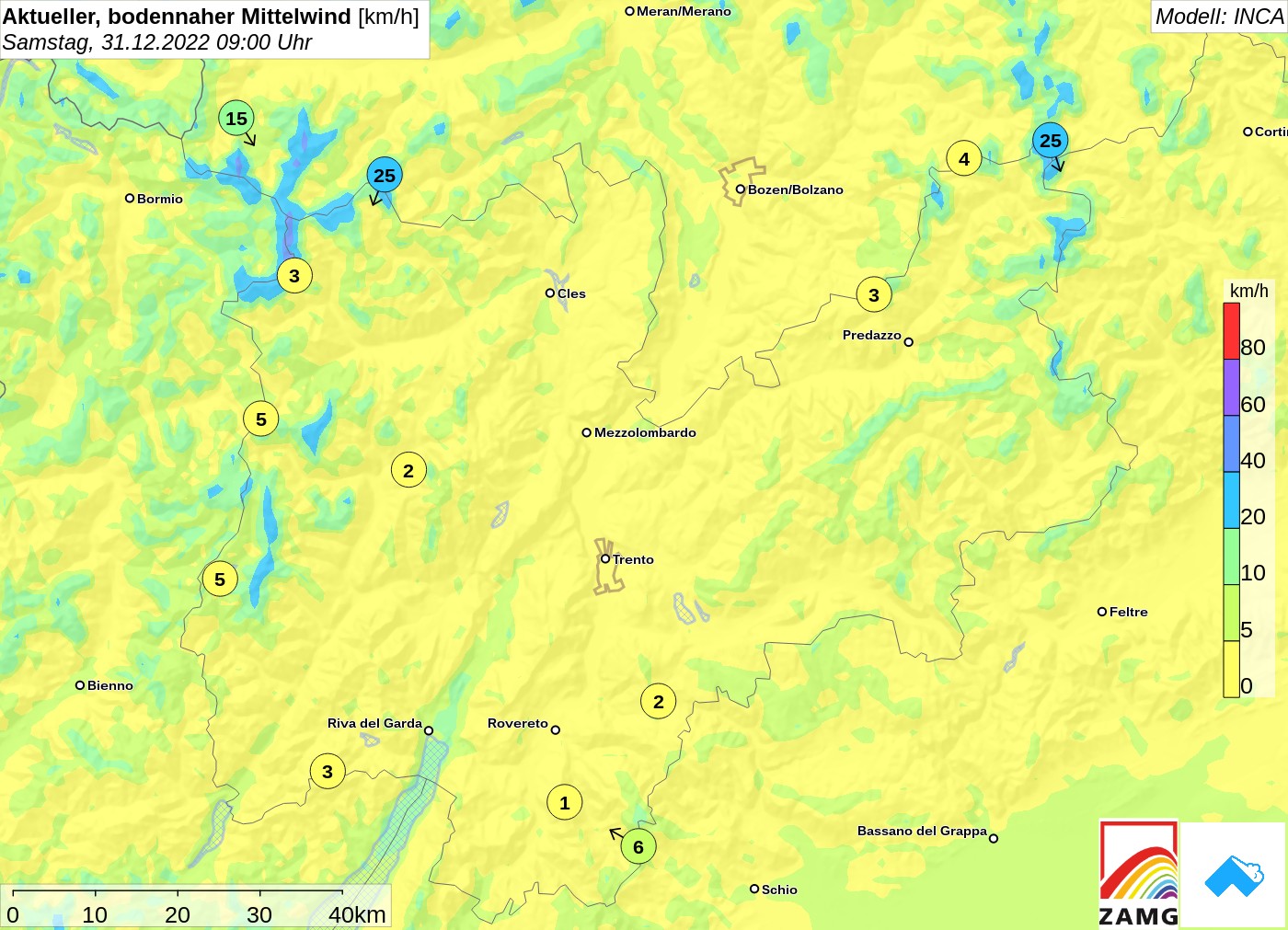Viewport: 1288px width, 930px height.
Task: Click the '30' scale bar label
Action: 259,914
